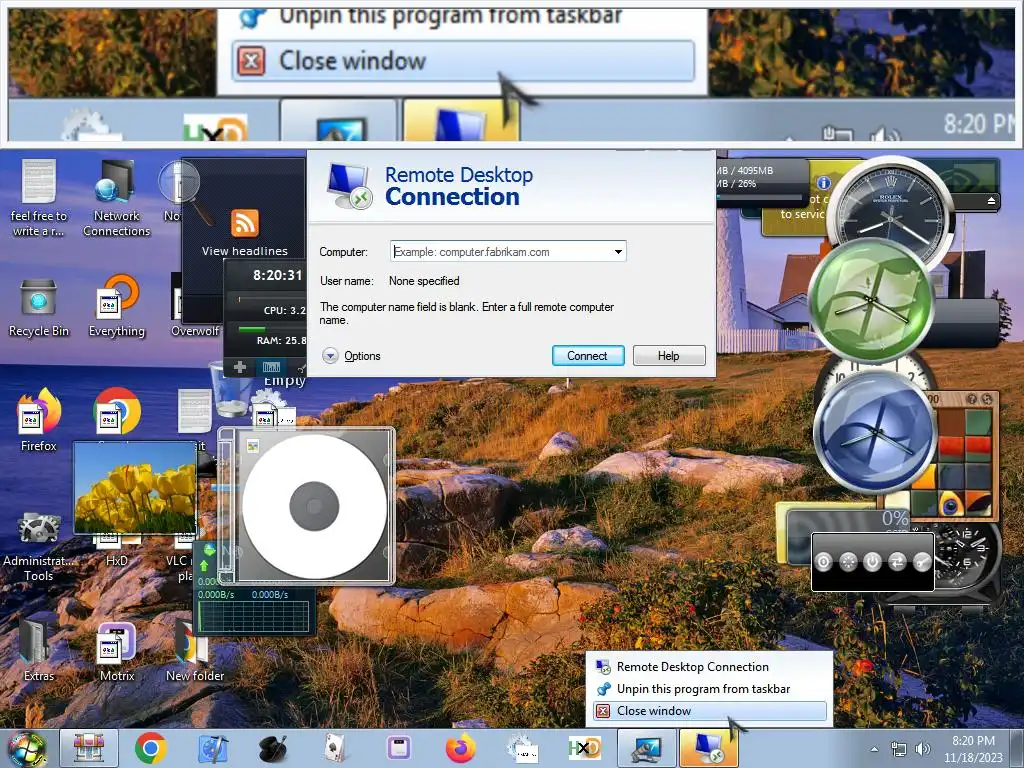Click the plus button on the CPU meter gadget
Image resolution: width=1024 pixels, height=768 pixels.
point(240,367)
